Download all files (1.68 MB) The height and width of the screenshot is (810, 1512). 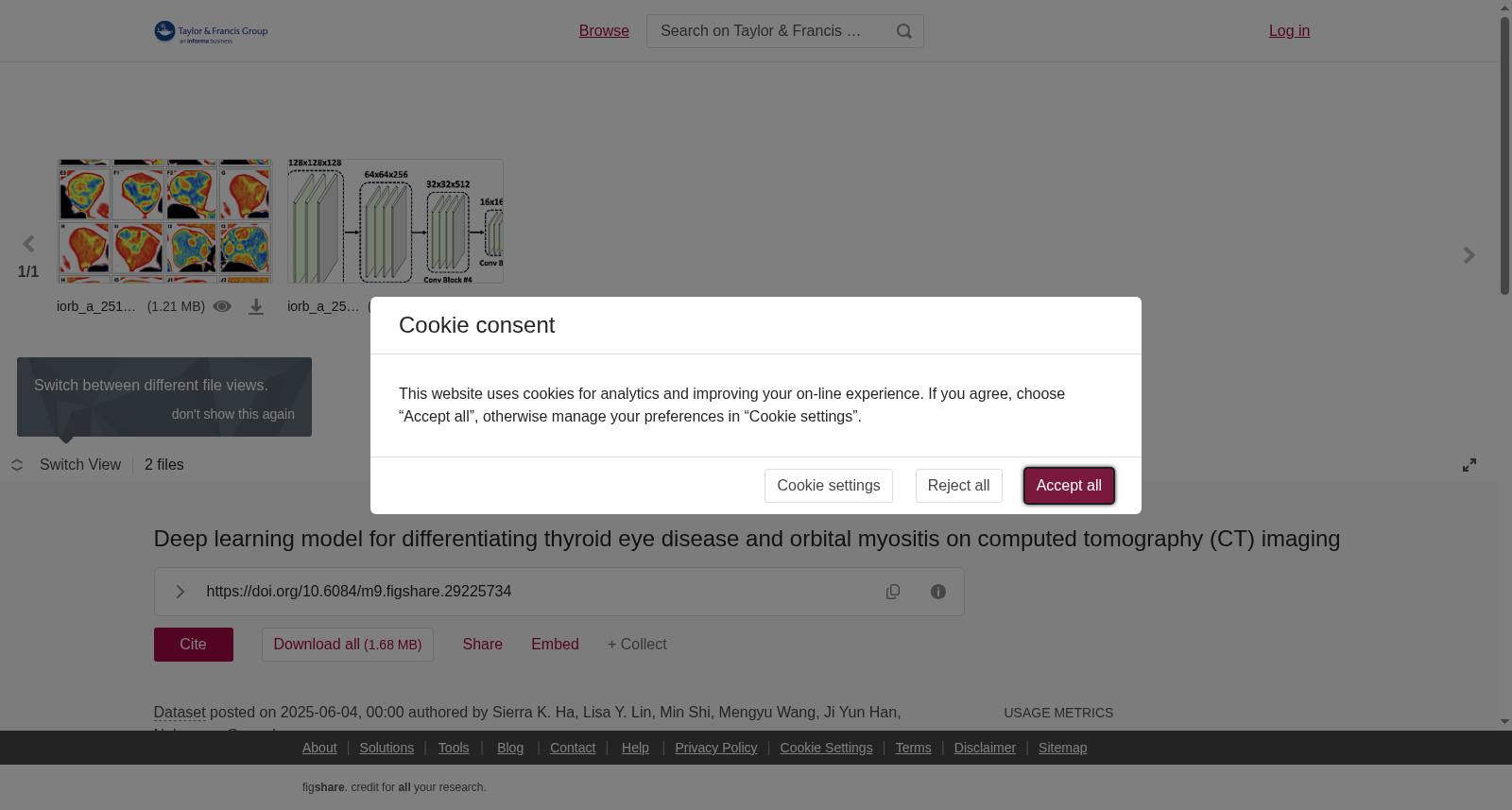pos(348,645)
